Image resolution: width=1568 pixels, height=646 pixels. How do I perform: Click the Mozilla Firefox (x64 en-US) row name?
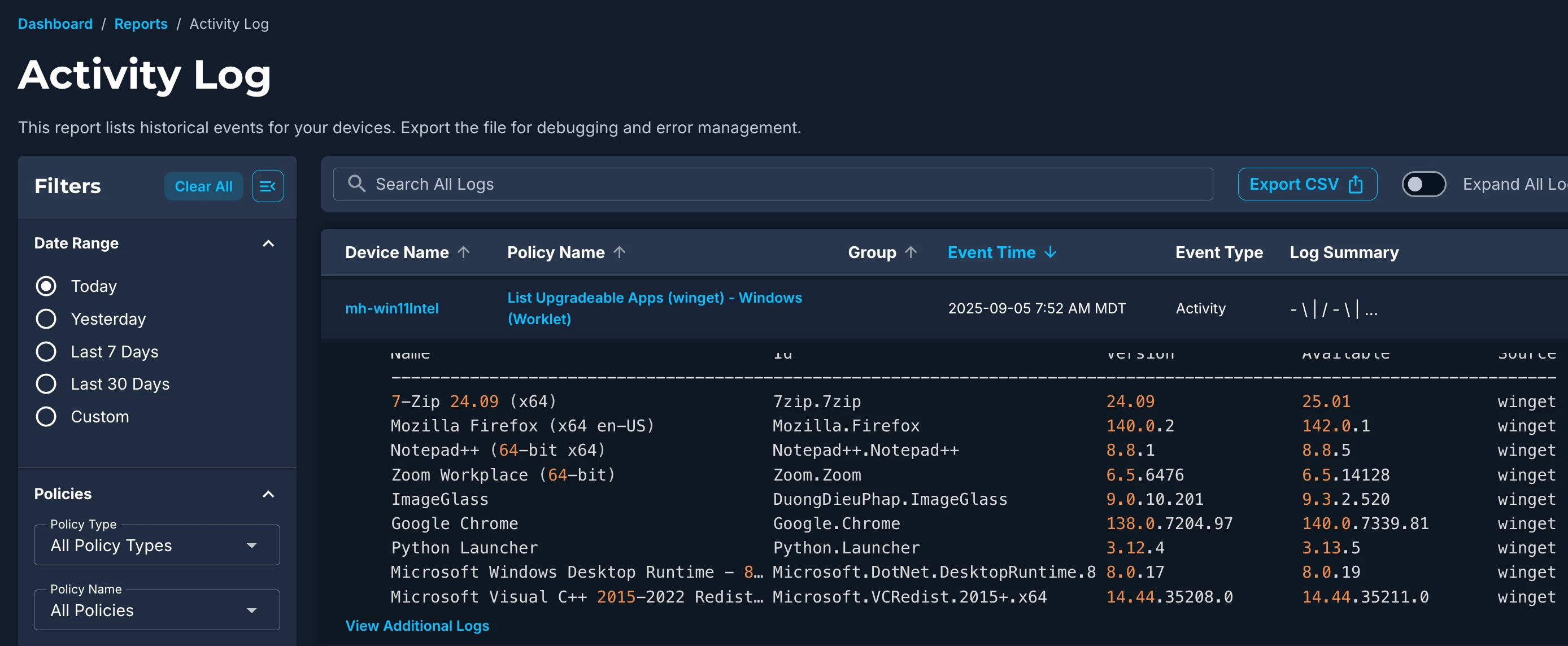click(x=522, y=426)
